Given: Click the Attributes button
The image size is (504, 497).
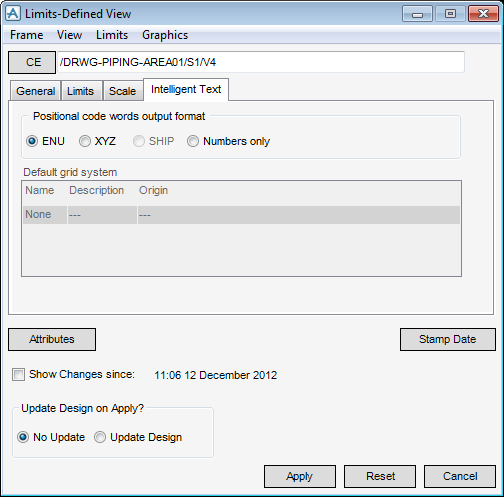Looking at the screenshot, I should 52,339.
